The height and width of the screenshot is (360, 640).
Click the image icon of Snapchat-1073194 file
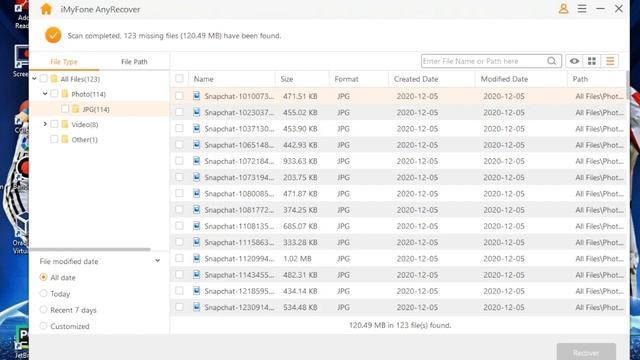197,177
